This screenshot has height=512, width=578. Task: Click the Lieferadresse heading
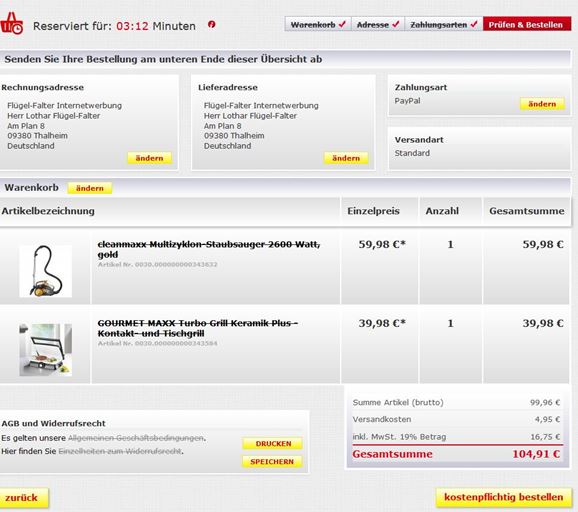[x=227, y=87]
